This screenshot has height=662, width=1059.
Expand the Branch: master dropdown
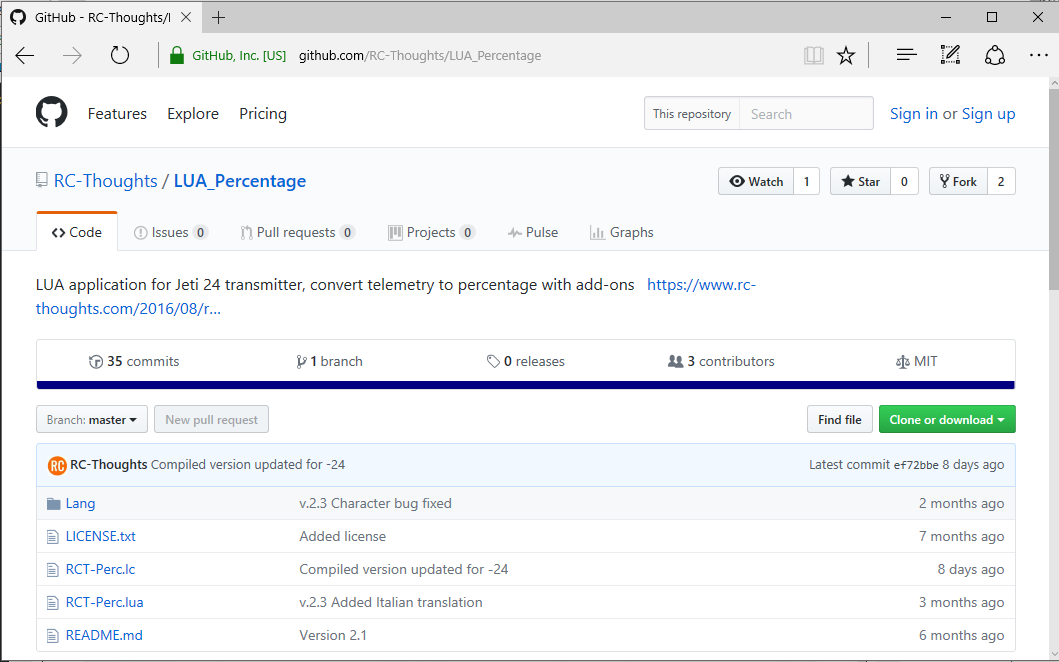tap(92, 419)
